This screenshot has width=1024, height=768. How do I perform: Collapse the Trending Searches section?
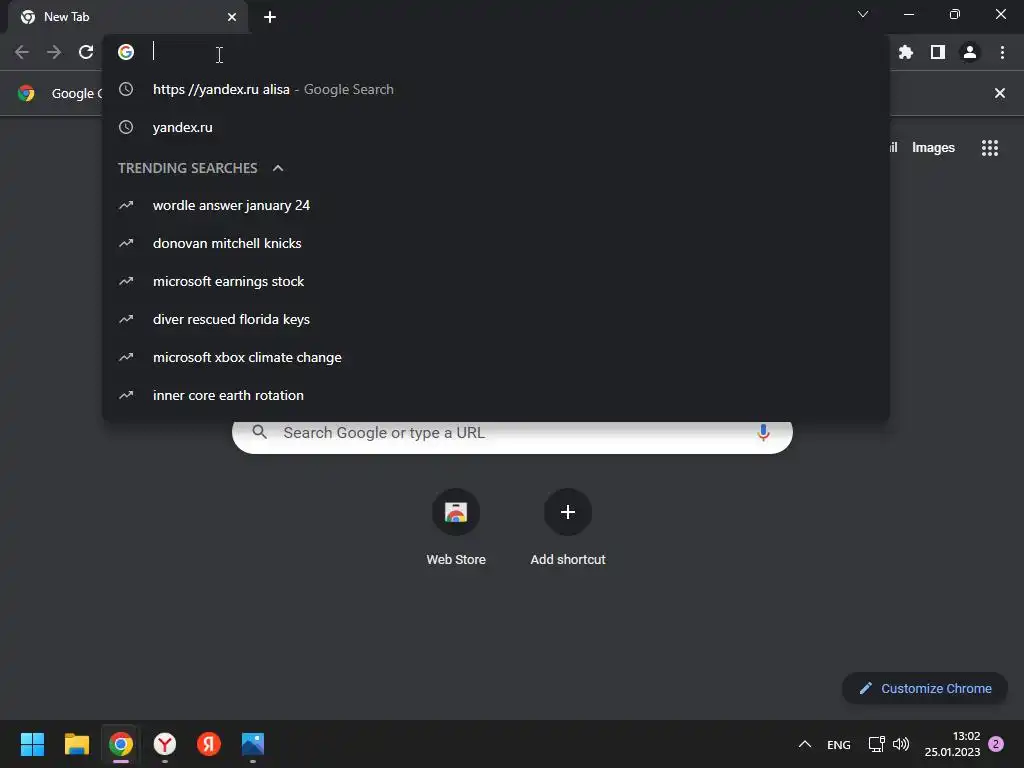click(278, 168)
